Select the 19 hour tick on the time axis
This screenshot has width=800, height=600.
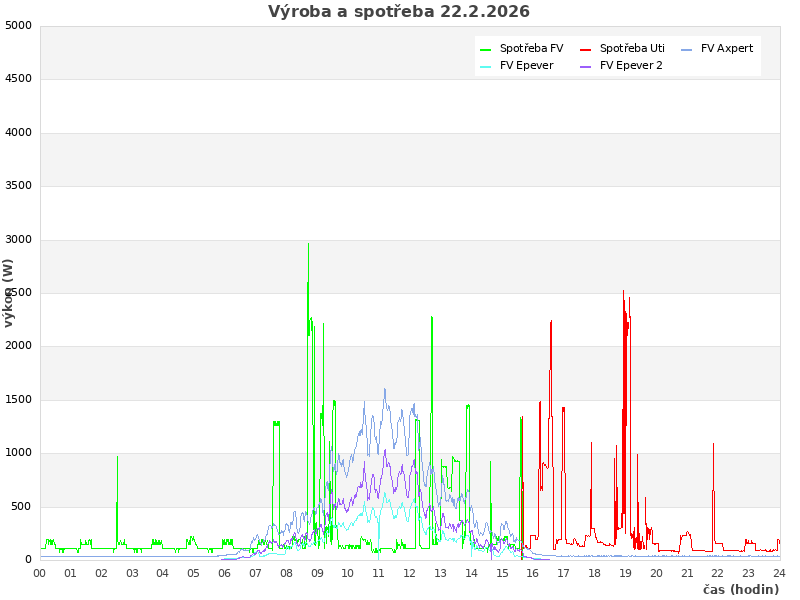pyautogui.click(x=625, y=573)
